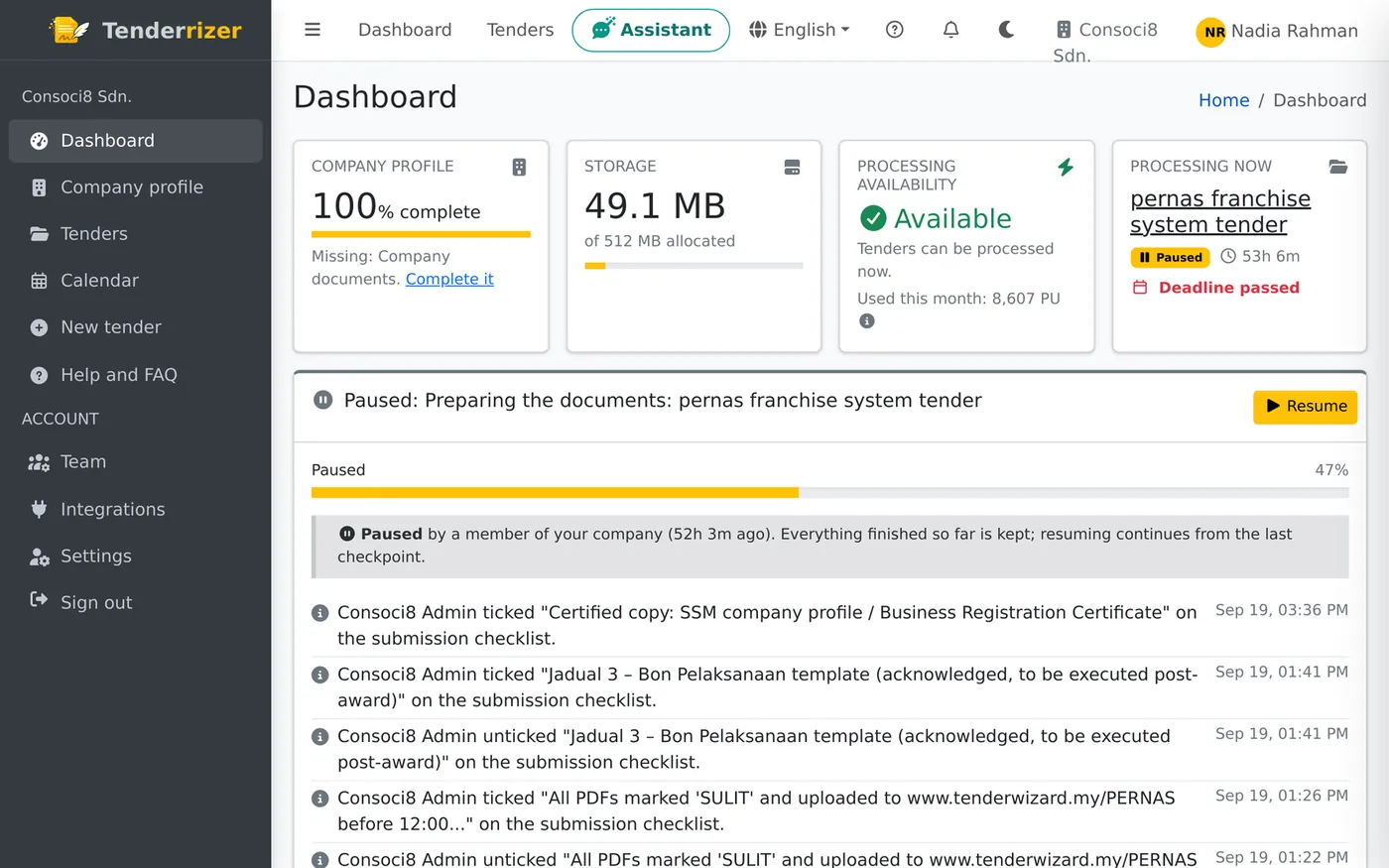Click the Paused by a member notice
Image resolution: width=1389 pixels, height=868 pixels.
[x=829, y=547]
